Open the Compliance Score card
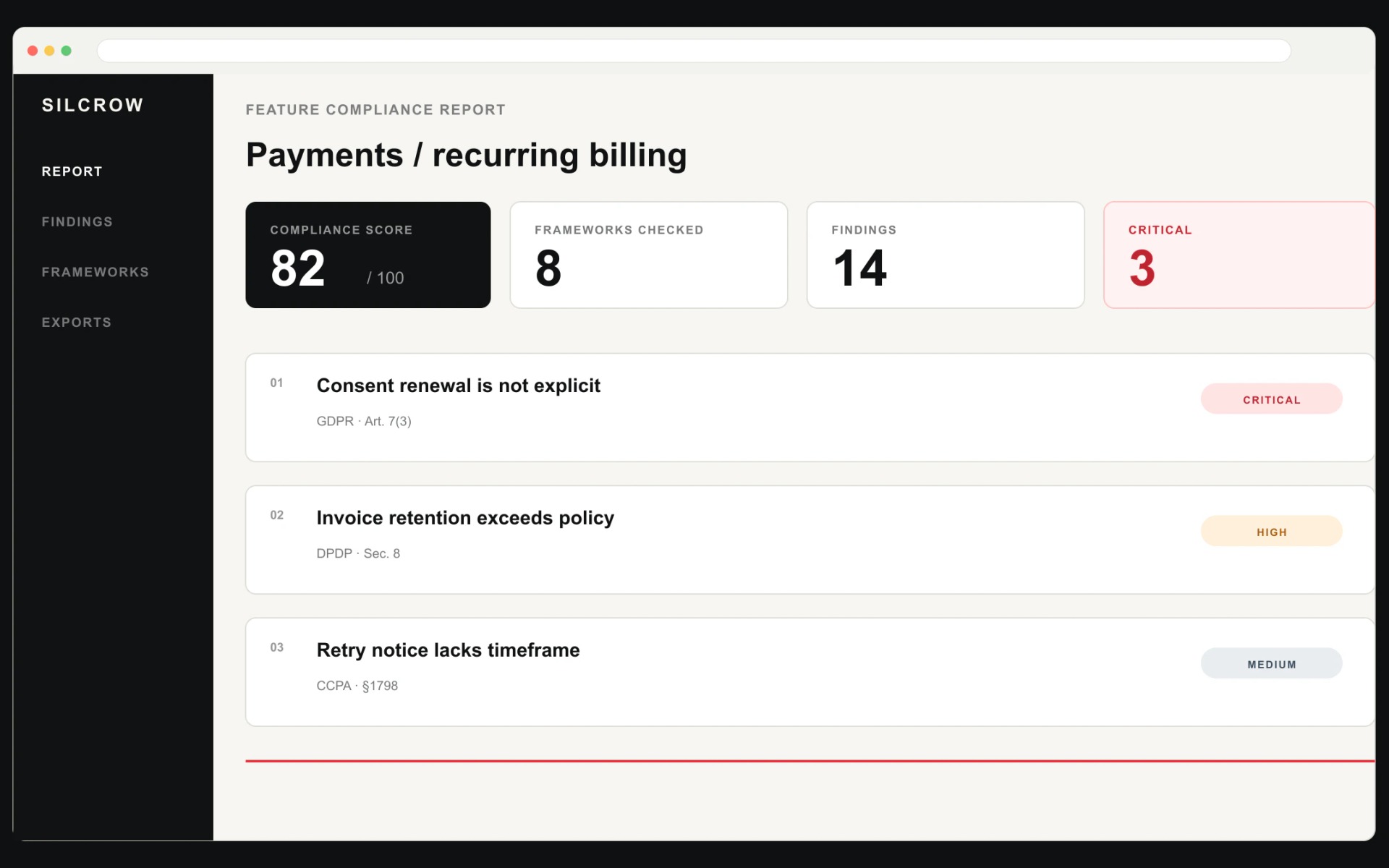The image size is (1389, 868). 368,255
